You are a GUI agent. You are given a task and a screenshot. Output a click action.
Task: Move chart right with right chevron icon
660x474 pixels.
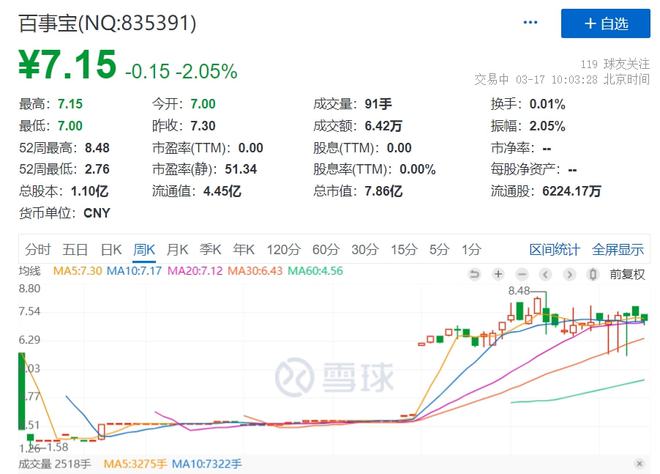click(x=570, y=274)
